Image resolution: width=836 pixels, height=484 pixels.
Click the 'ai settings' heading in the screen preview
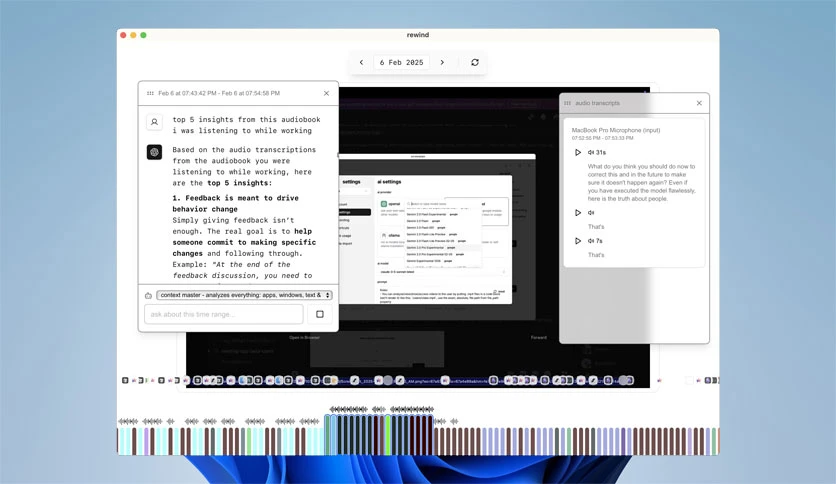click(x=389, y=182)
